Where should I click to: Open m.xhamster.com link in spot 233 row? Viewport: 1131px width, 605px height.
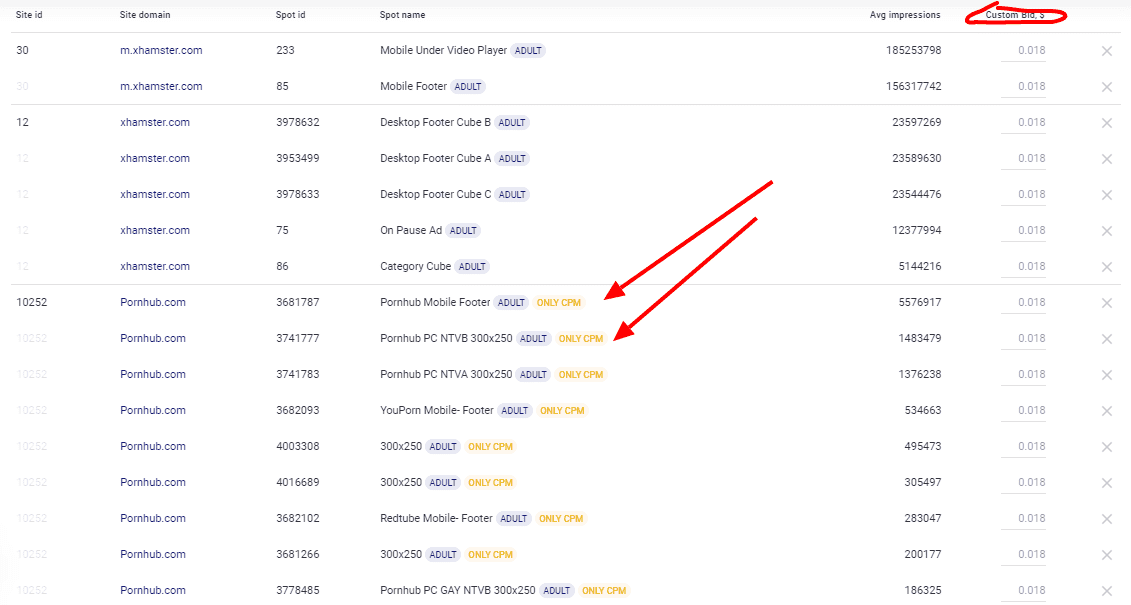(x=161, y=50)
